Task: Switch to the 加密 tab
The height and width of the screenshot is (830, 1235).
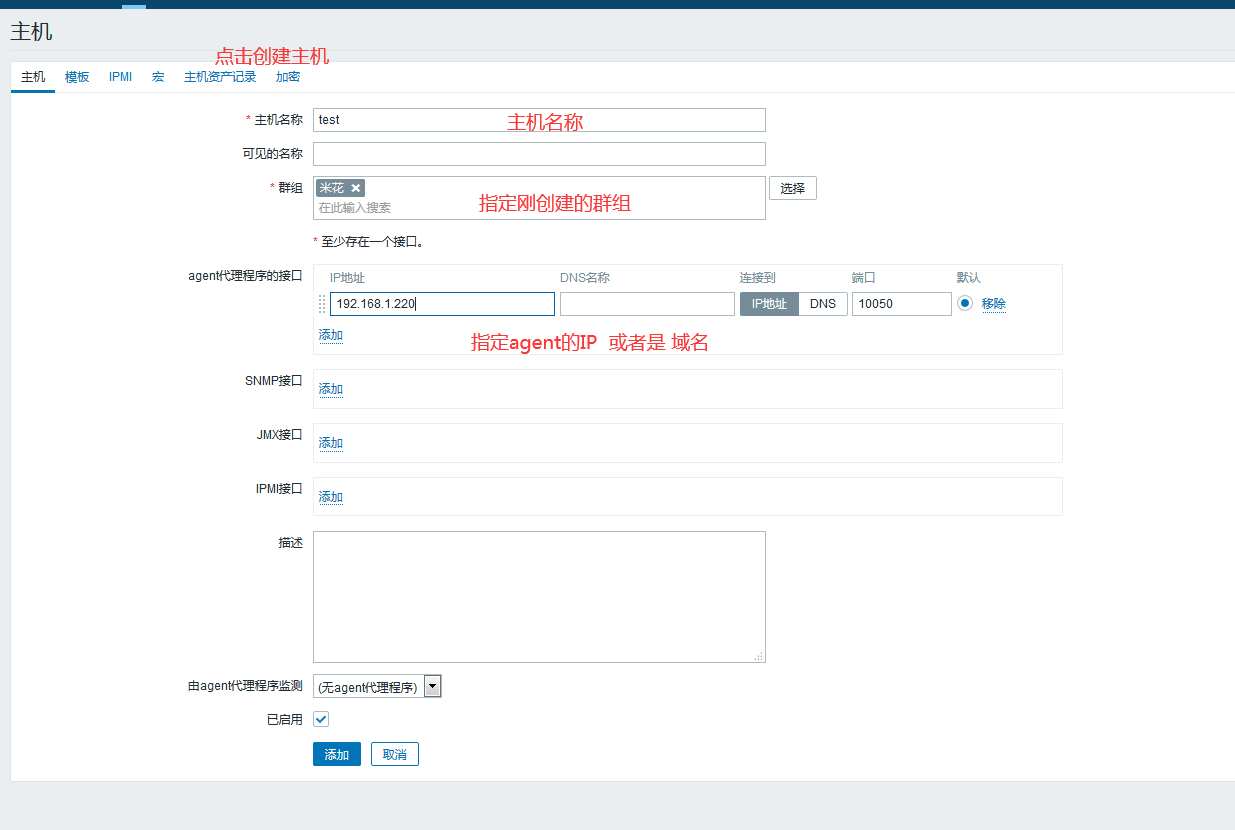Action: 287,77
